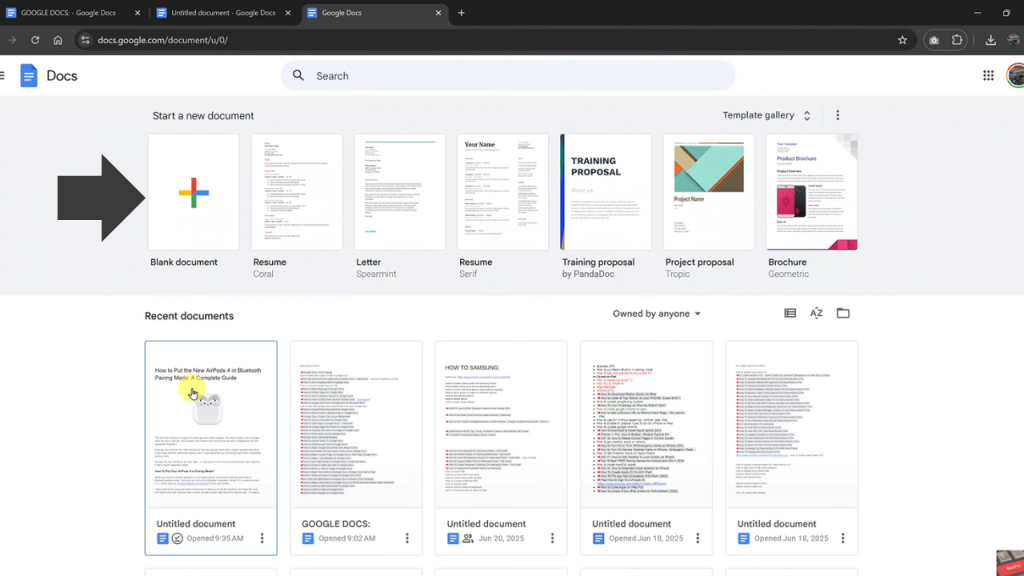The image size is (1024, 576).
Task: Choose the Project proposal Tropic template
Action: click(x=709, y=192)
